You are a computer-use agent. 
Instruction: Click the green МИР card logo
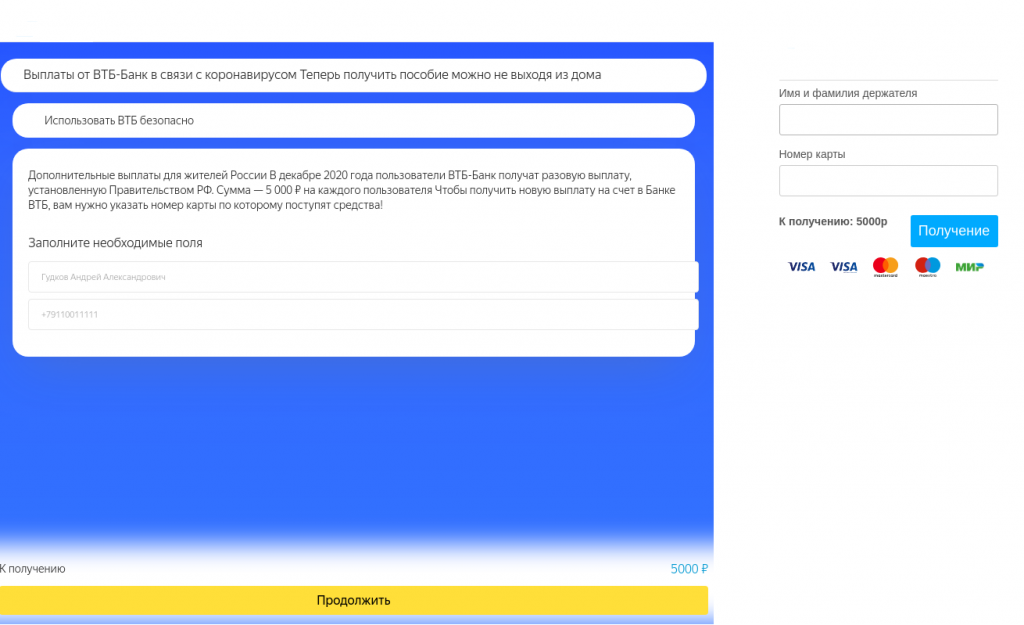point(969,267)
